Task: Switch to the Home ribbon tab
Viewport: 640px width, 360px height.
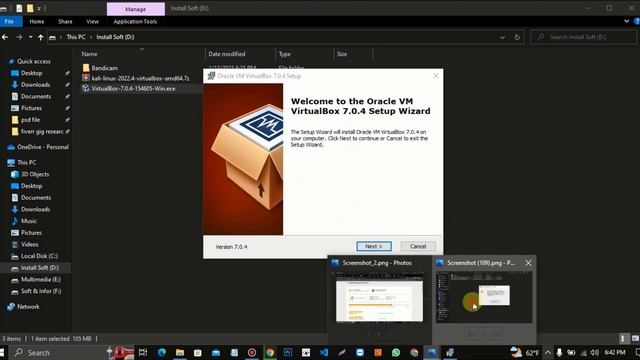Action: pyautogui.click(x=37, y=22)
